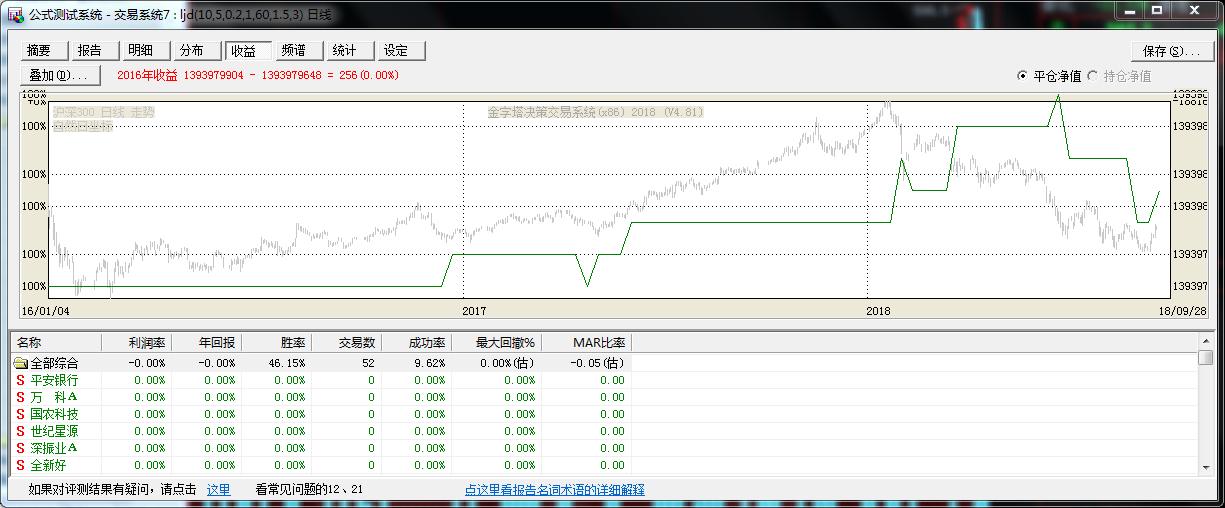Choose the 持仓净值 radio option

pos(1092,76)
